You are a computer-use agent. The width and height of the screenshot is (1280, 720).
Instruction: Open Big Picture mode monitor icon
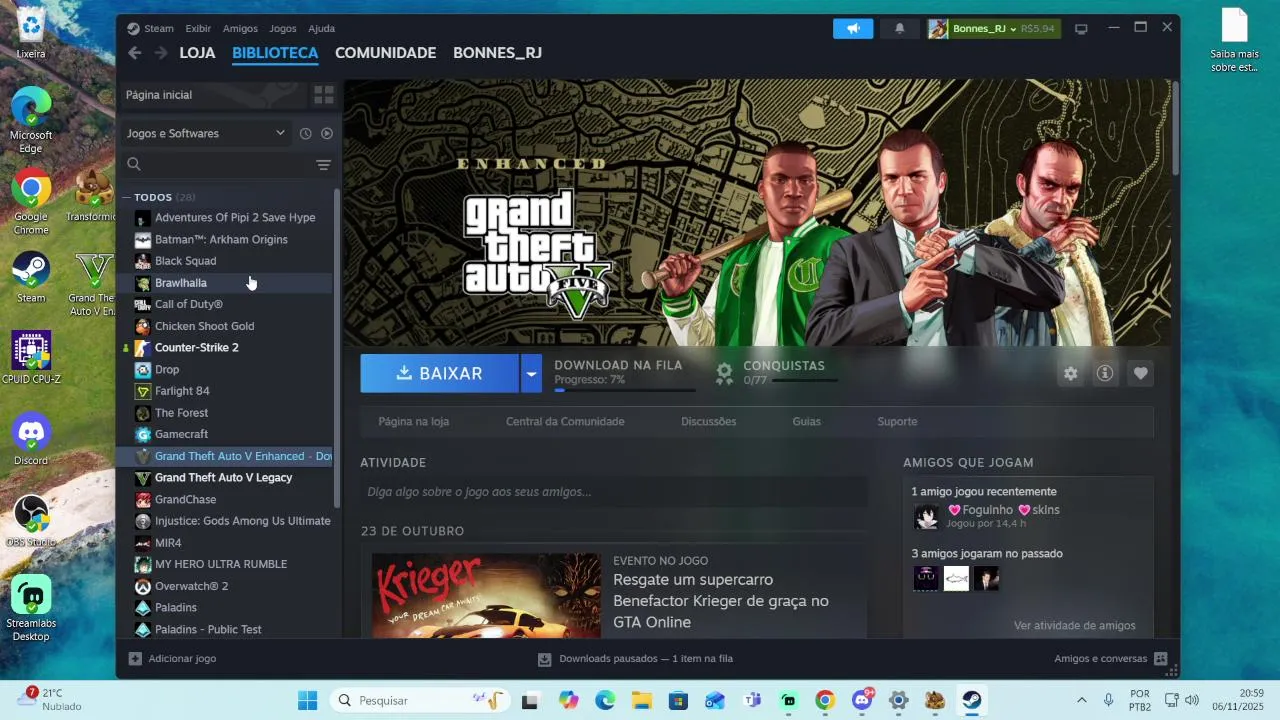pos(1081,29)
